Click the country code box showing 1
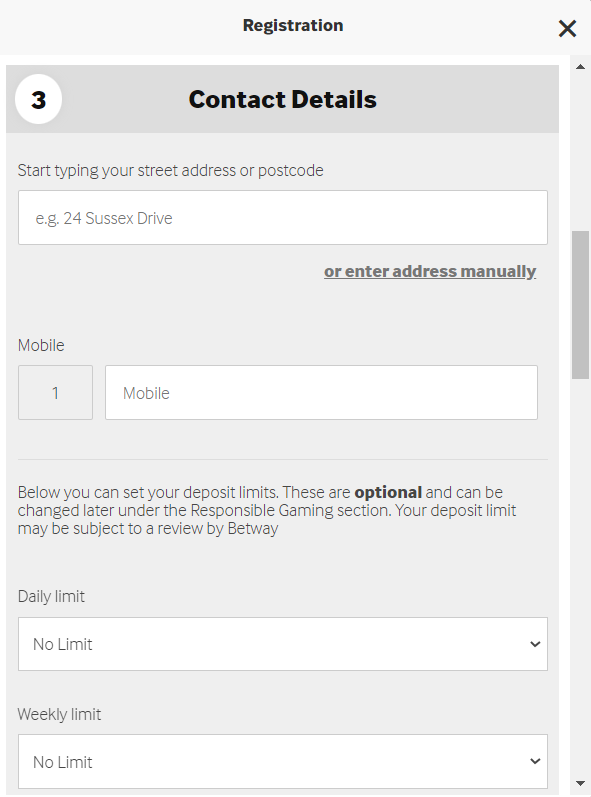Image resolution: width=591 pixels, height=797 pixels. (55, 392)
